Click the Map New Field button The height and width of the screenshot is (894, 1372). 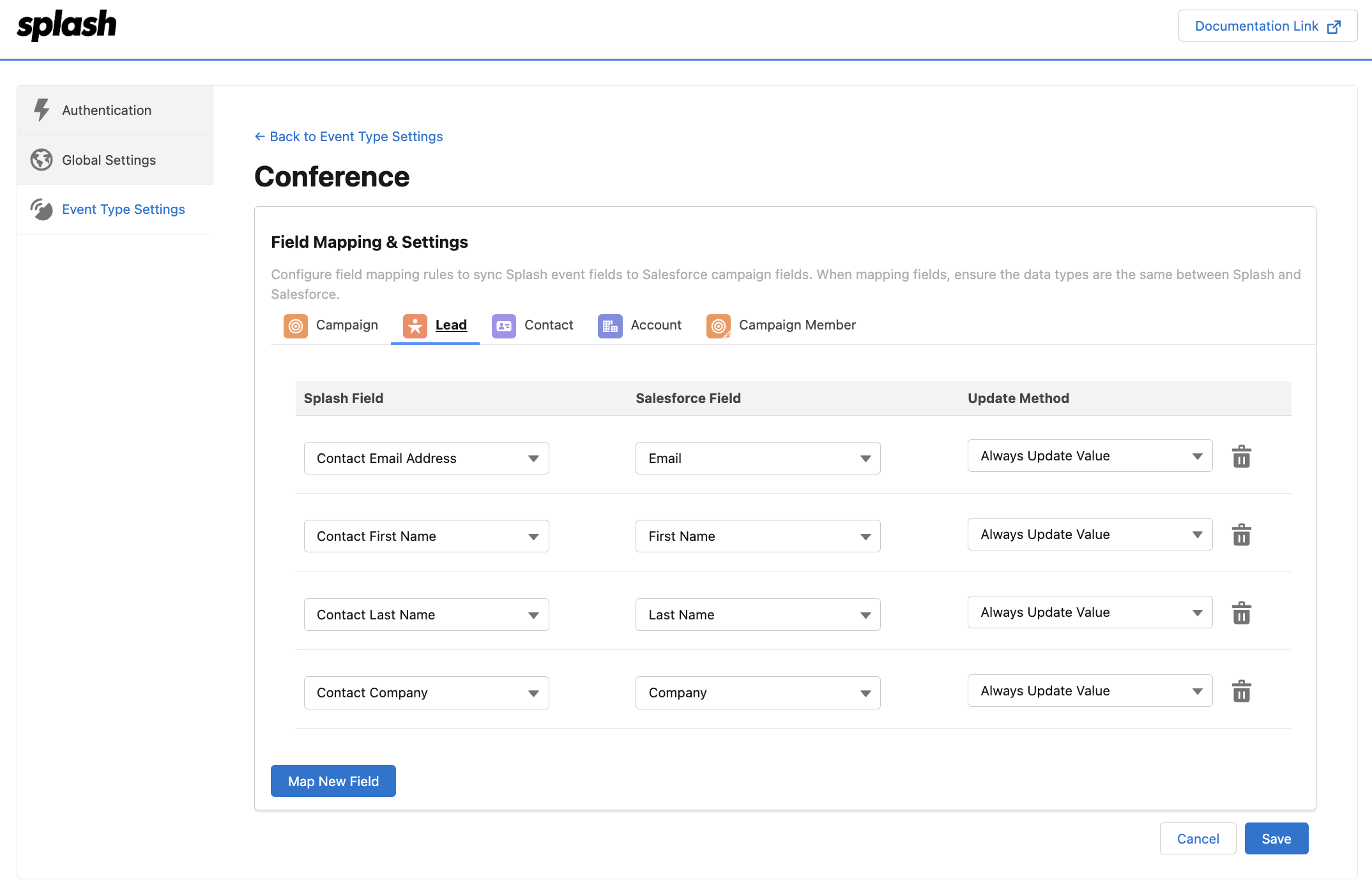(x=333, y=781)
